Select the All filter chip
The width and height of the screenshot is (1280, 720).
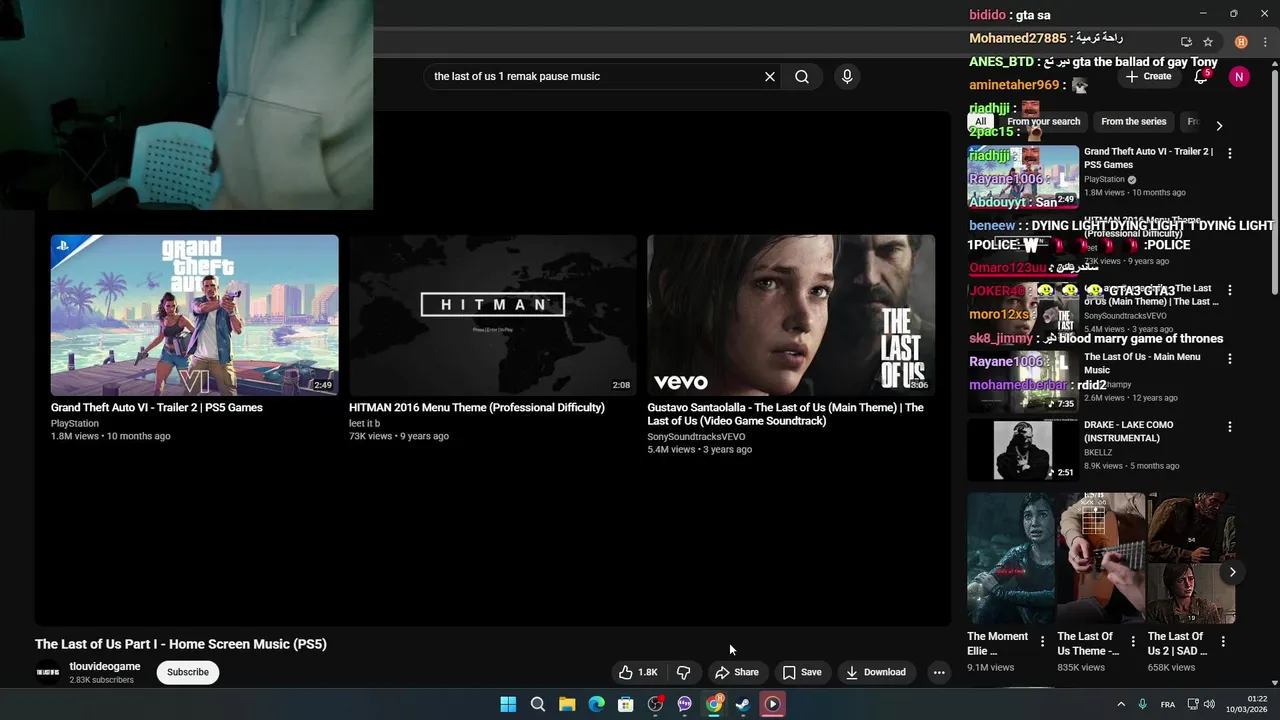[981, 122]
